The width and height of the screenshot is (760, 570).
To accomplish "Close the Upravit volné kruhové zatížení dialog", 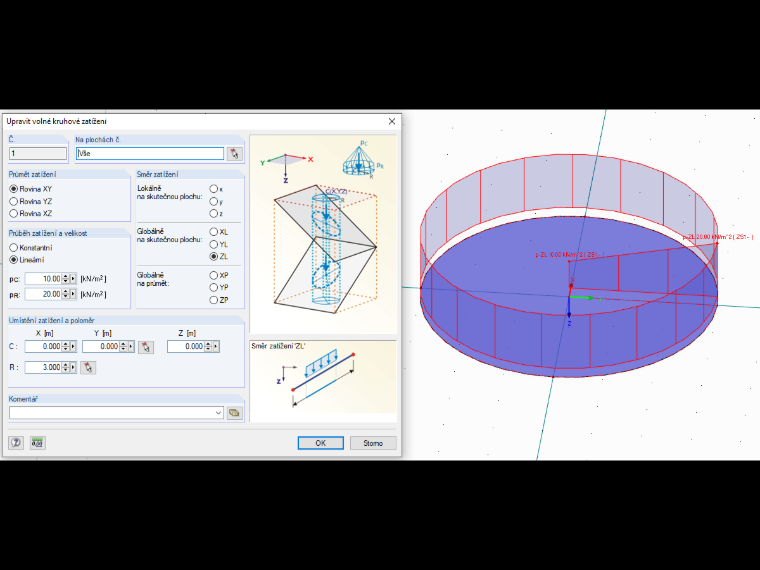I will tap(392, 121).
